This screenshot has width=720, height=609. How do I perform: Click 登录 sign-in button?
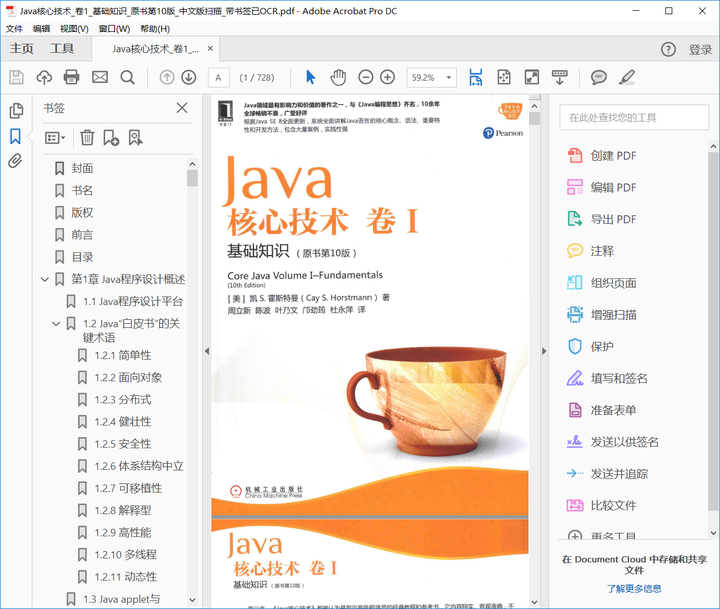pyautogui.click(x=700, y=50)
